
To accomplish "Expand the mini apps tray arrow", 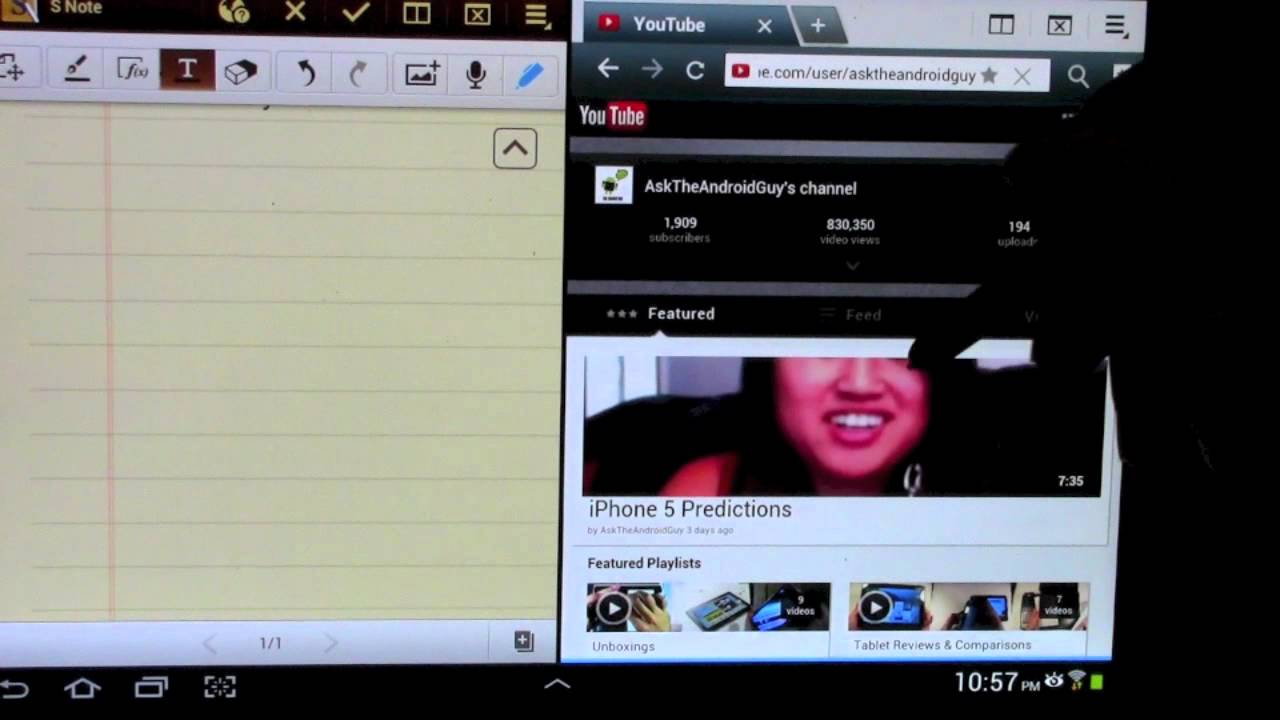I will (x=557, y=684).
